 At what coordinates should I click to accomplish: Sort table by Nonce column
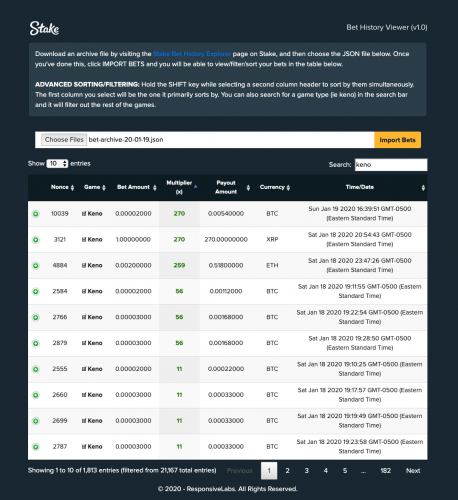point(62,187)
